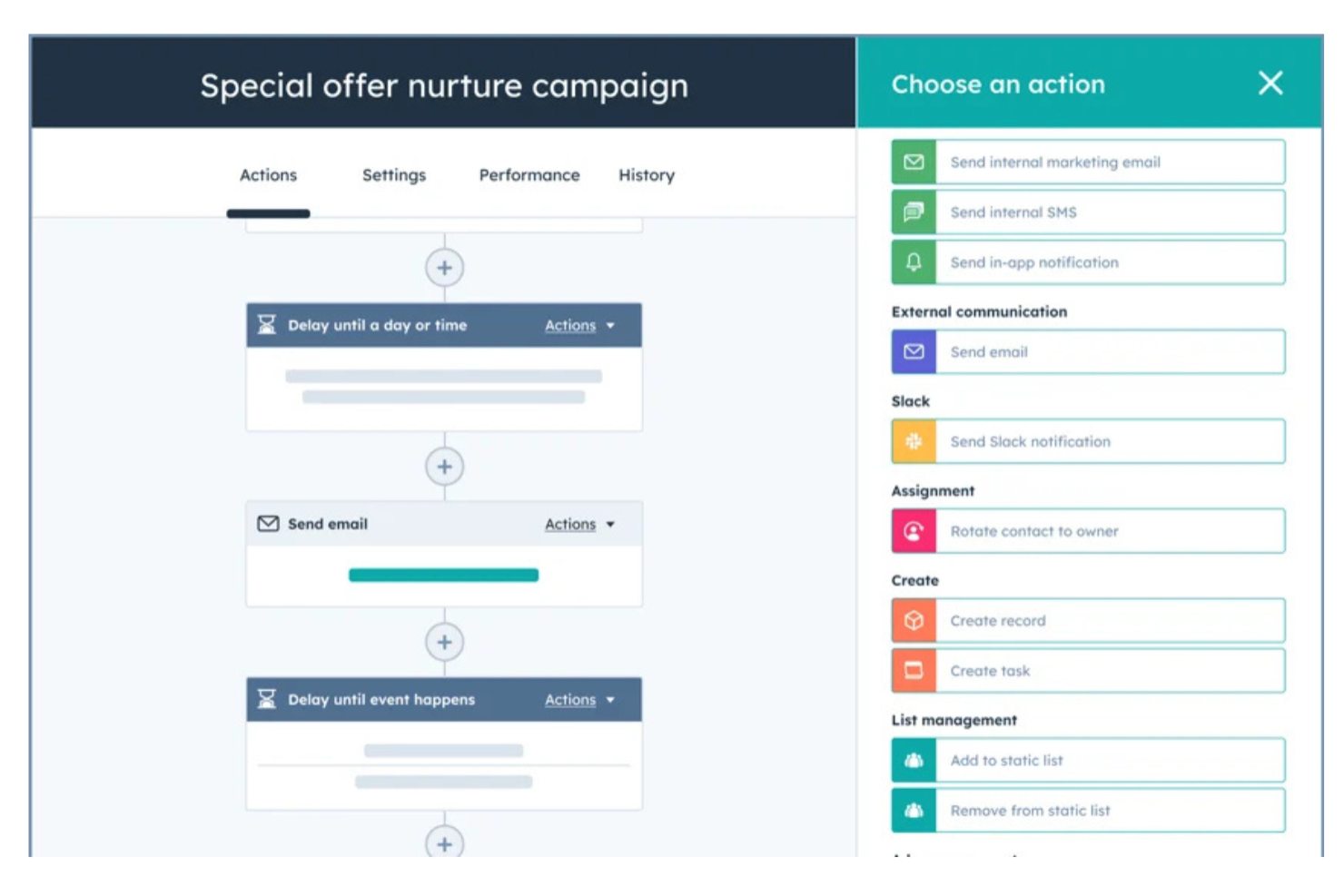Select the purple Send email envelope icon
Viewport: 1344px width, 896px height.
(914, 351)
